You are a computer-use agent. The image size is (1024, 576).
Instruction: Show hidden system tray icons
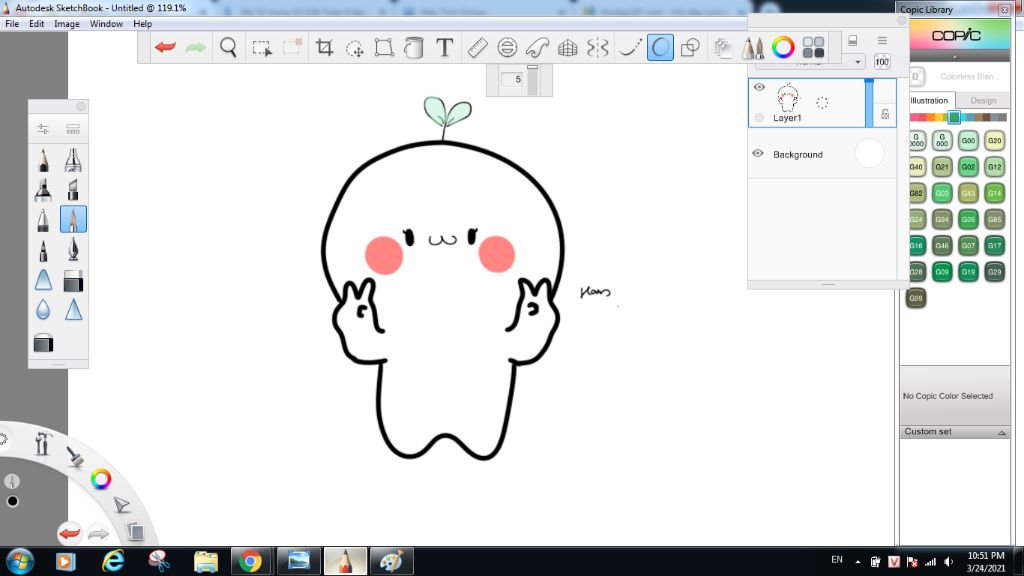tap(857, 562)
